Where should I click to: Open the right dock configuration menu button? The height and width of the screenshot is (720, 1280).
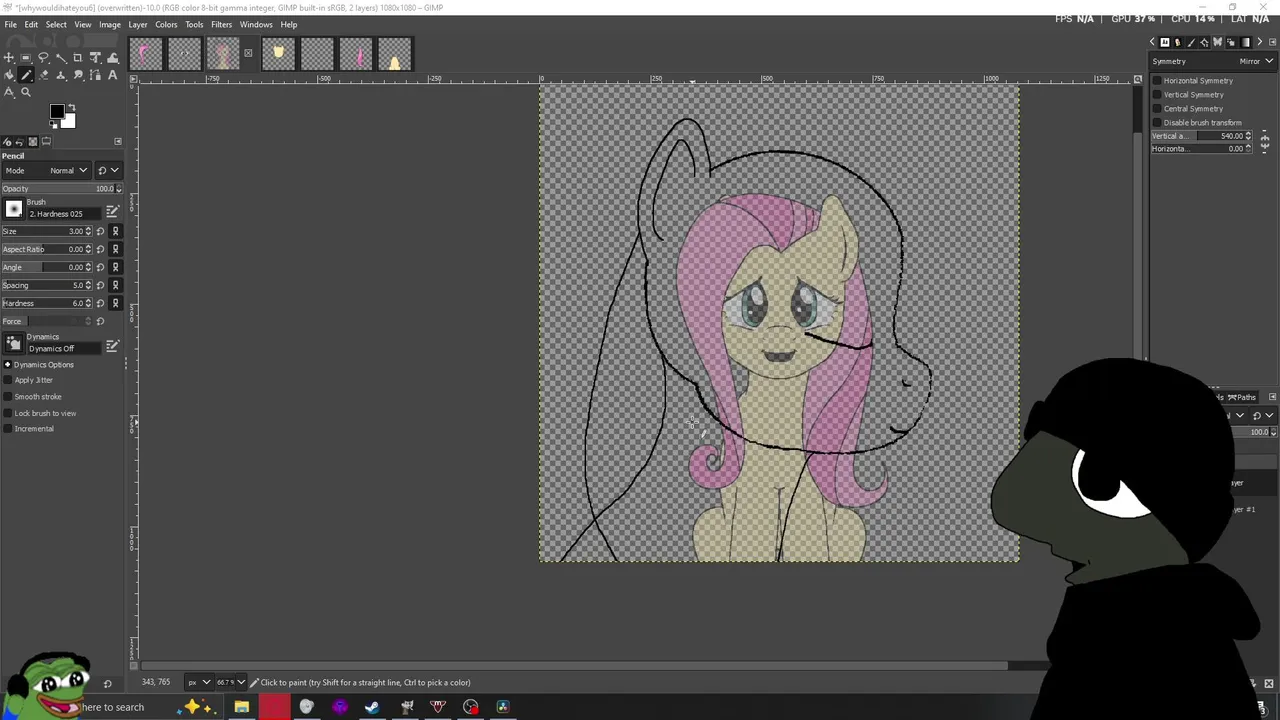pyautogui.click(x=1272, y=42)
